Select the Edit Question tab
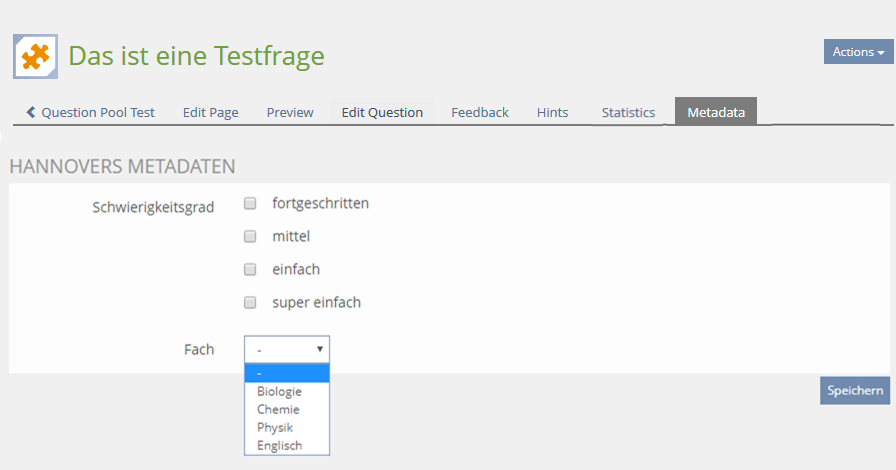Image resolution: width=896 pixels, height=470 pixels. pyautogui.click(x=382, y=112)
